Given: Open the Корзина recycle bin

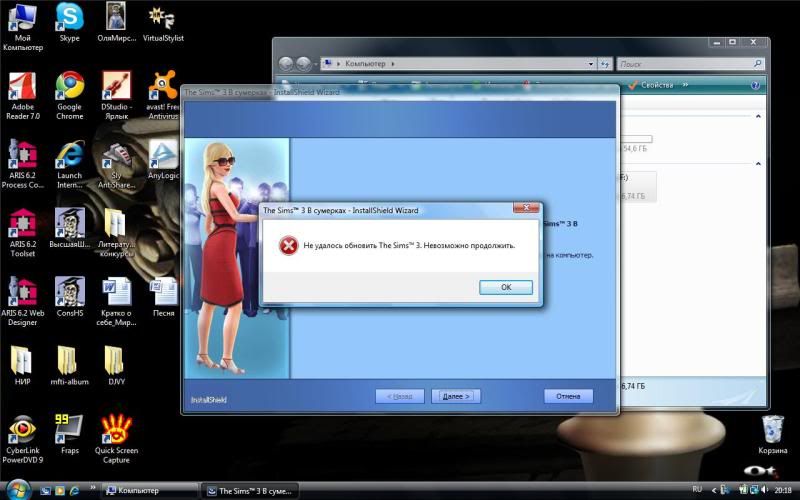Looking at the screenshot, I should coord(772,434).
